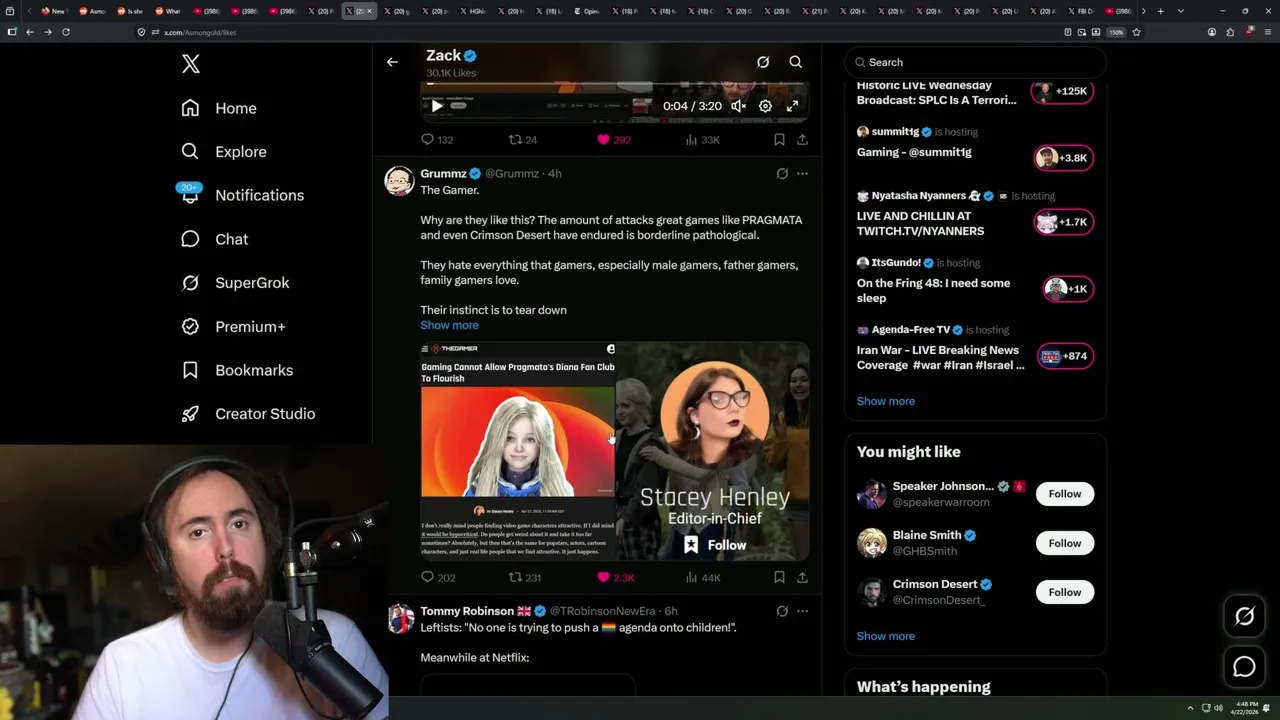This screenshot has height=720, width=1280.
Task: Unmute the video volume icon
Action: (x=738, y=106)
